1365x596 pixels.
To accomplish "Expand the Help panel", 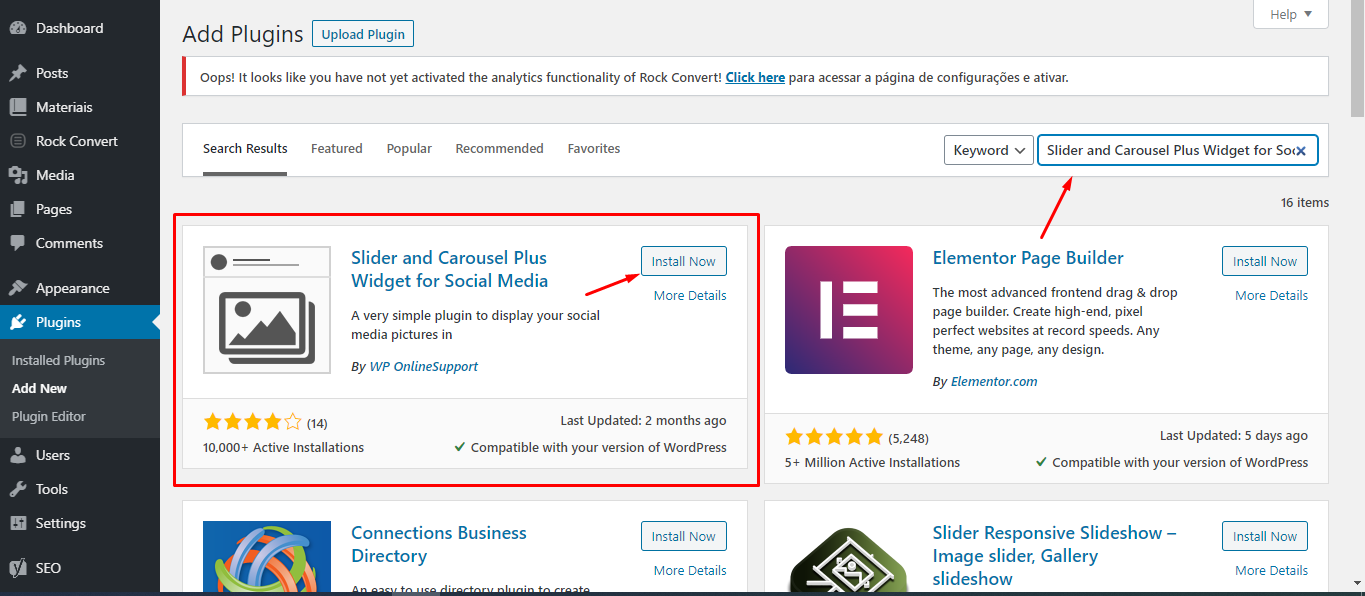I will click(x=1291, y=14).
